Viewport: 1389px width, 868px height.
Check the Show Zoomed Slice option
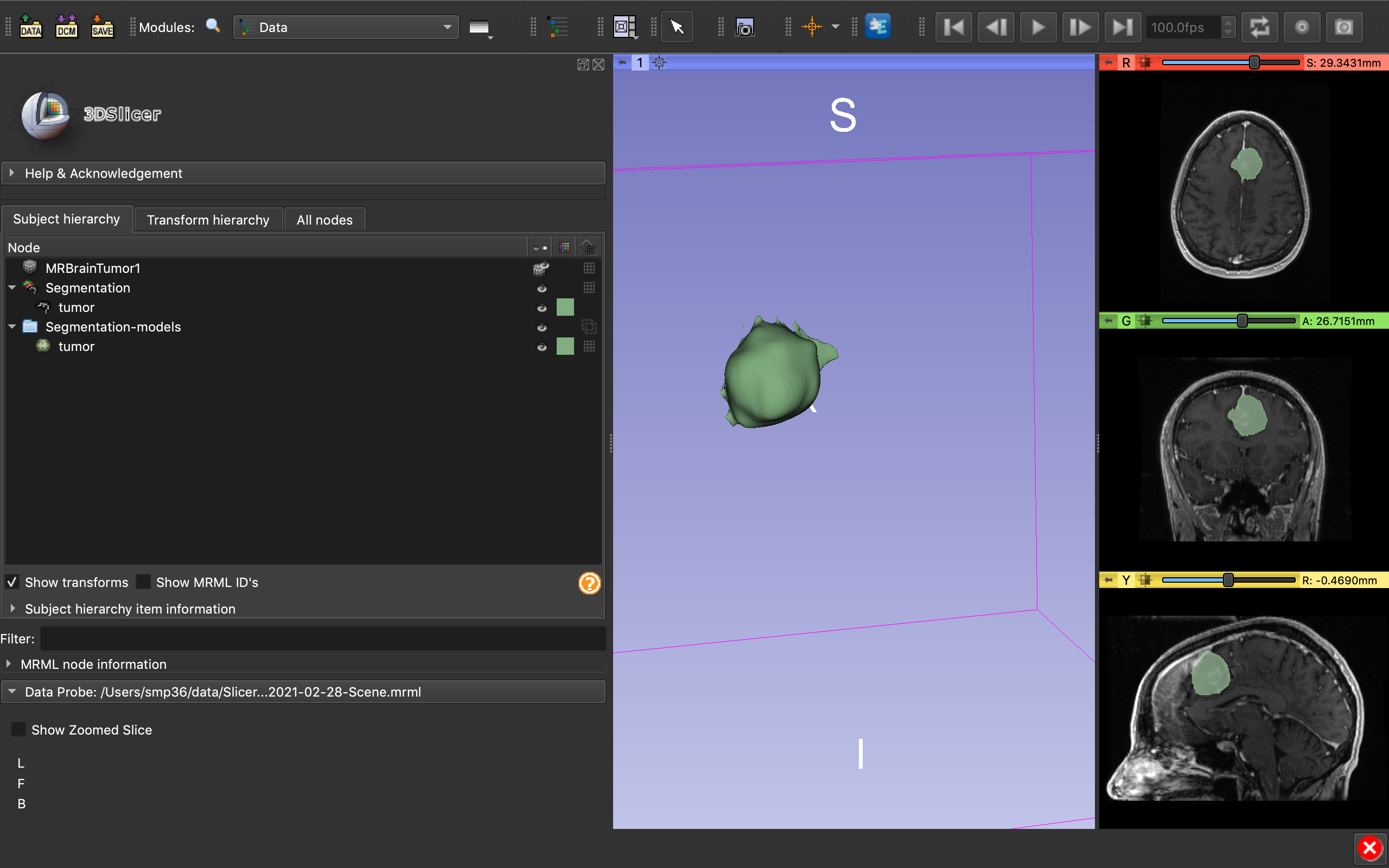click(18, 729)
